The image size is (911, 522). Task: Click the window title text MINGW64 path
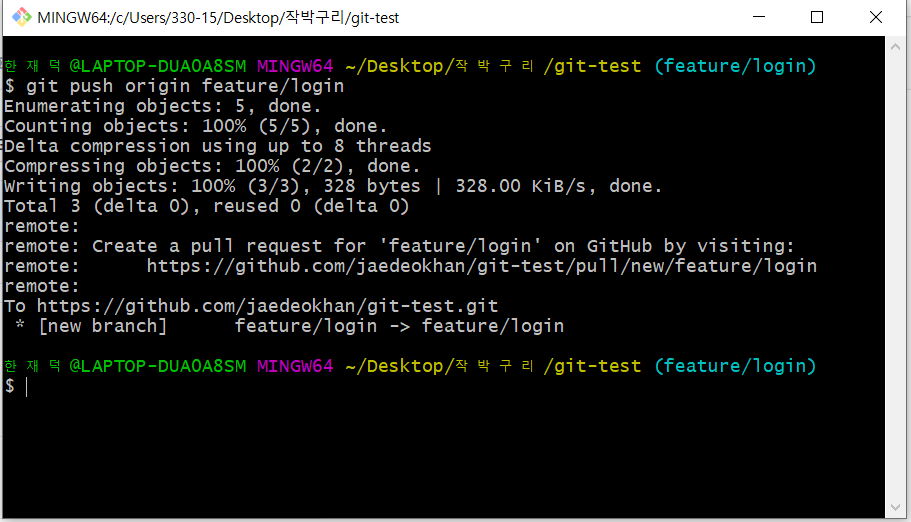click(x=218, y=17)
